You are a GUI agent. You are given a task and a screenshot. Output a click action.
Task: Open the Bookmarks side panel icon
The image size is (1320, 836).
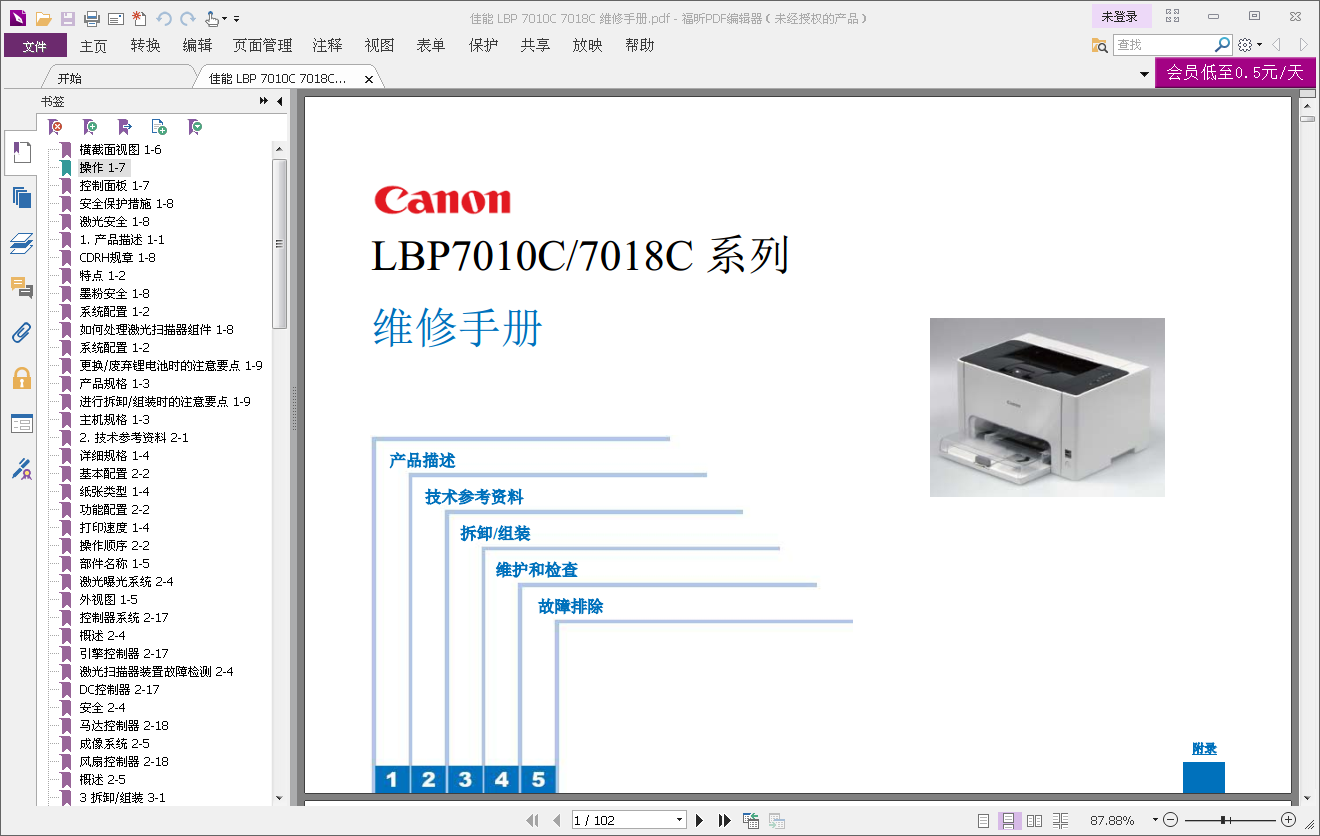click(x=21, y=153)
